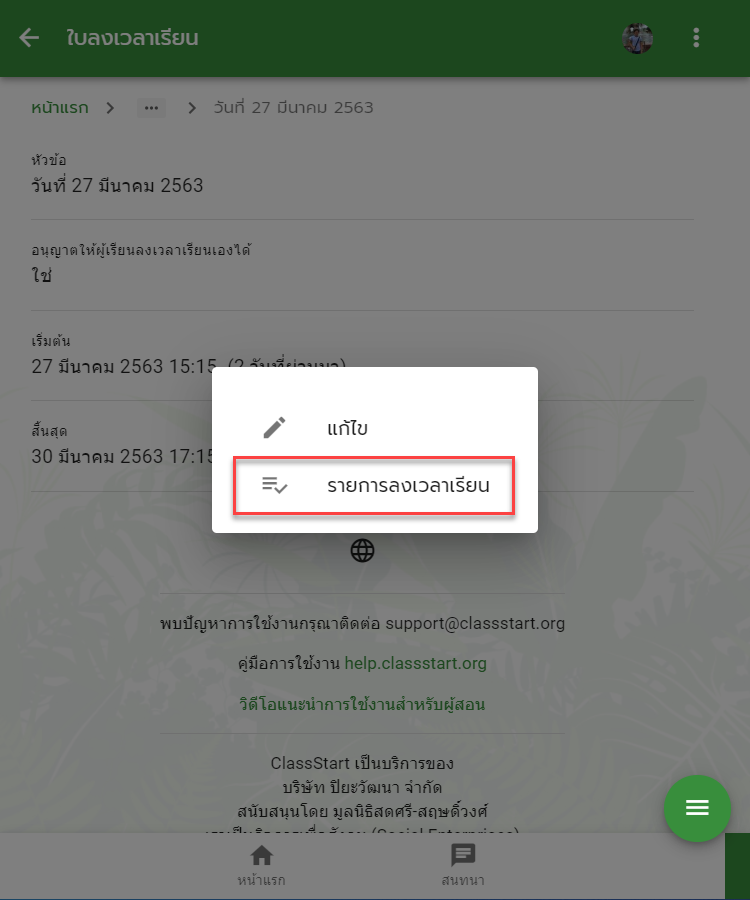Click the first breadcrumb chevron arrow
This screenshot has width=750, height=900.
click(110, 108)
